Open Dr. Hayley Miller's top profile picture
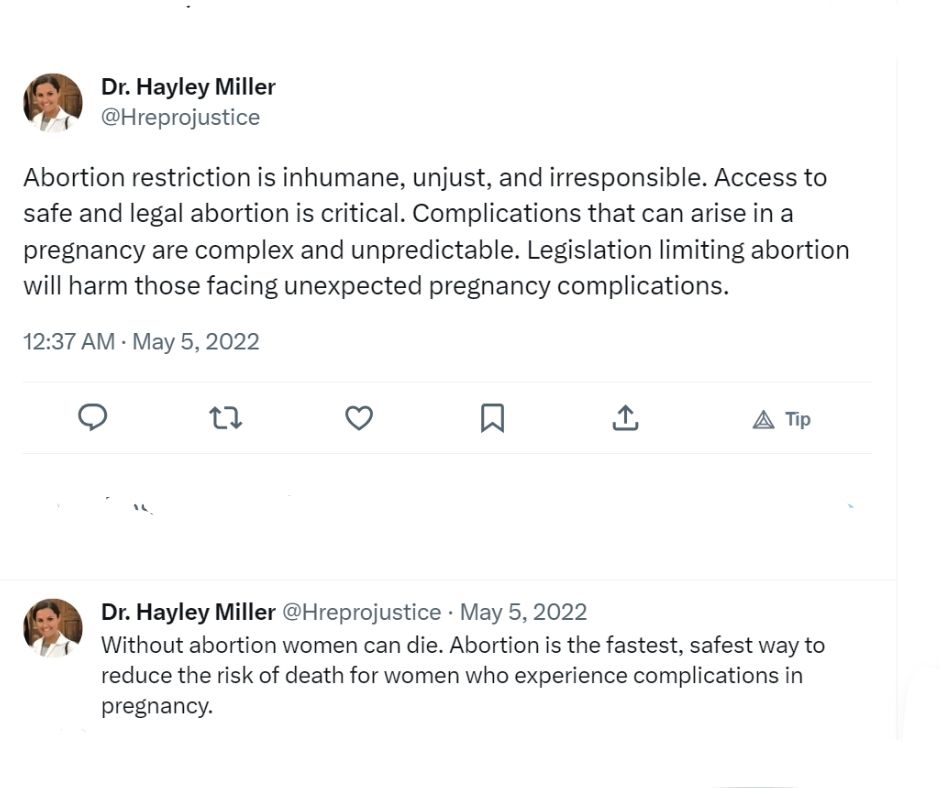Viewport: 940px width, 788px height. pos(53,103)
